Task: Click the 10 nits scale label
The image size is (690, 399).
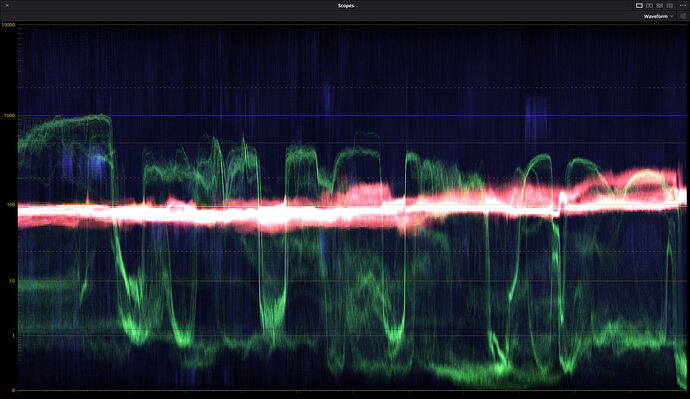Action: [12, 281]
